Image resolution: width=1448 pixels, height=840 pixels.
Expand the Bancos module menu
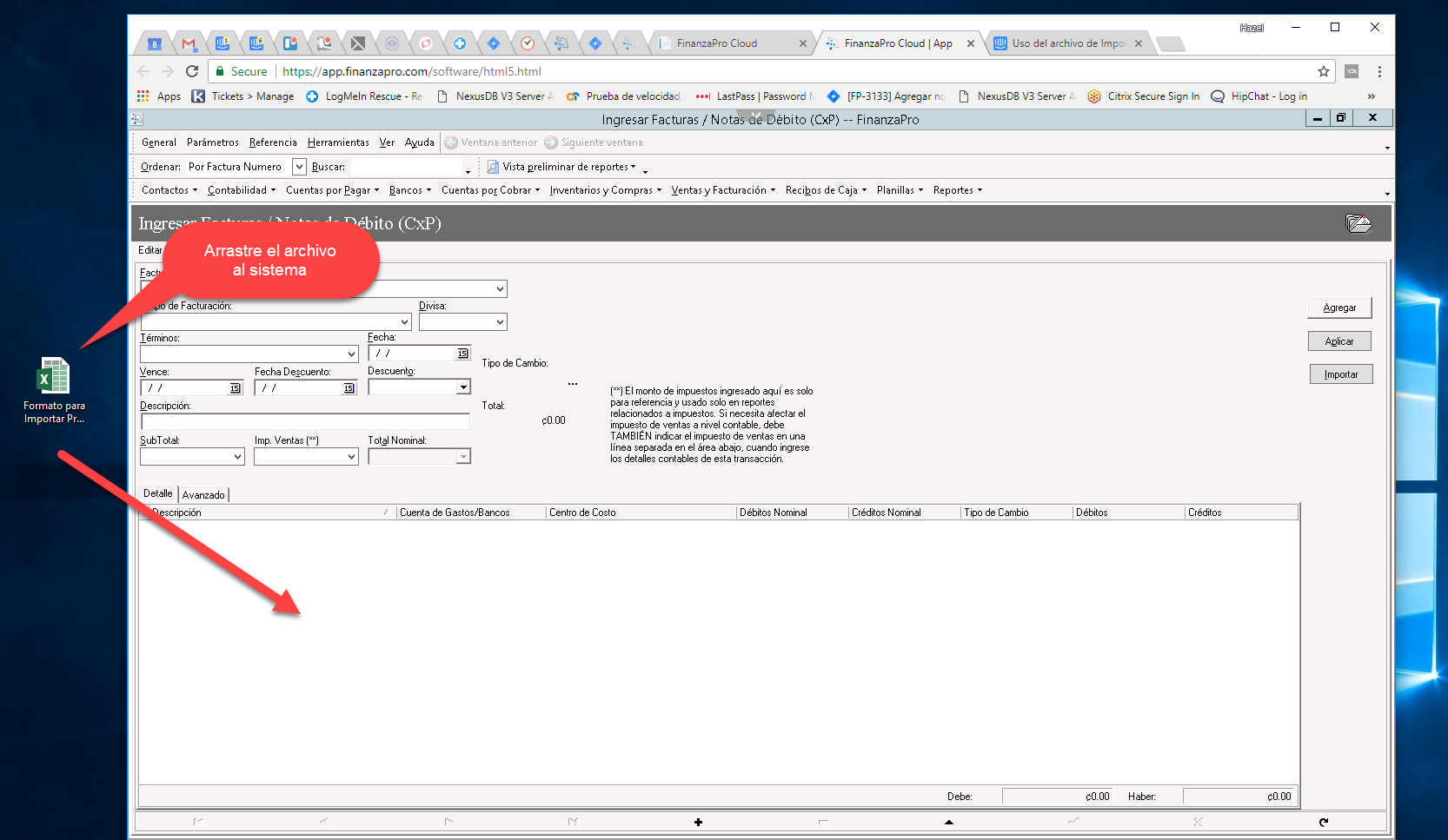[x=409, y=190]
